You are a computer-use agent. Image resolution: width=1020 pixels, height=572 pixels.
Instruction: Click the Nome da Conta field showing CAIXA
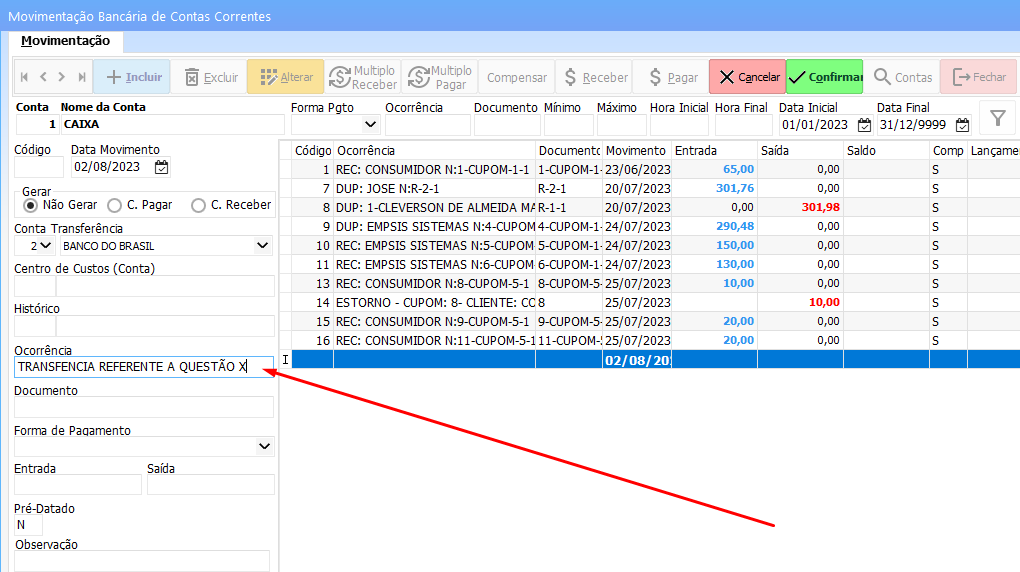pyautogui.click(x=172, y=124)
